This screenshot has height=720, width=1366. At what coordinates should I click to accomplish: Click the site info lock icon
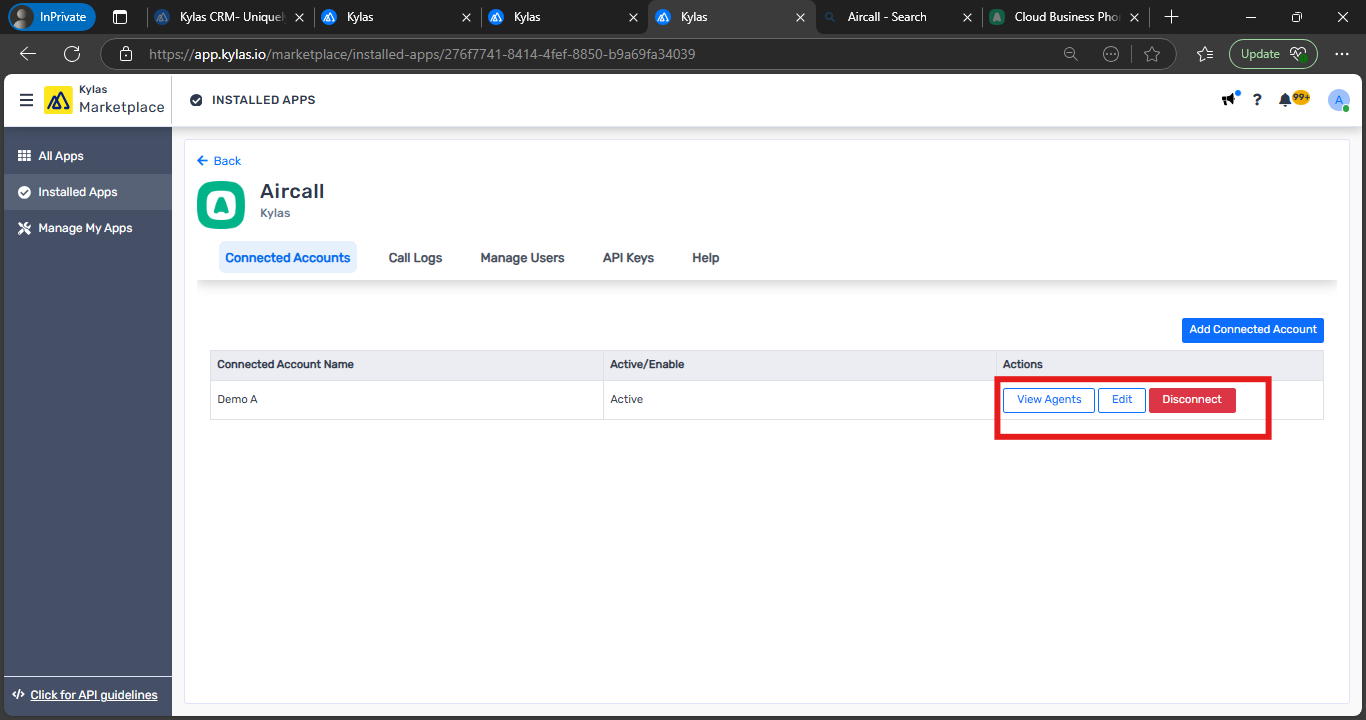125,54
